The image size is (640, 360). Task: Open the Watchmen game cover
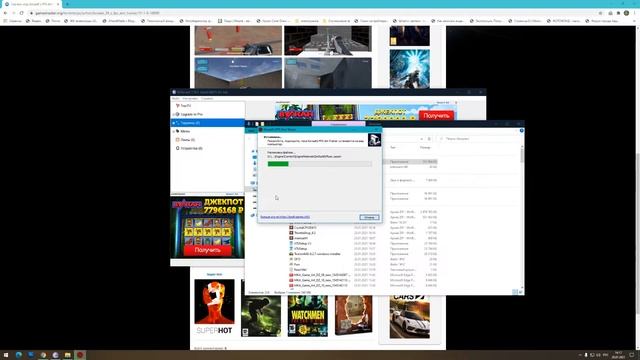pyautogui.click(x=308, y=316)
